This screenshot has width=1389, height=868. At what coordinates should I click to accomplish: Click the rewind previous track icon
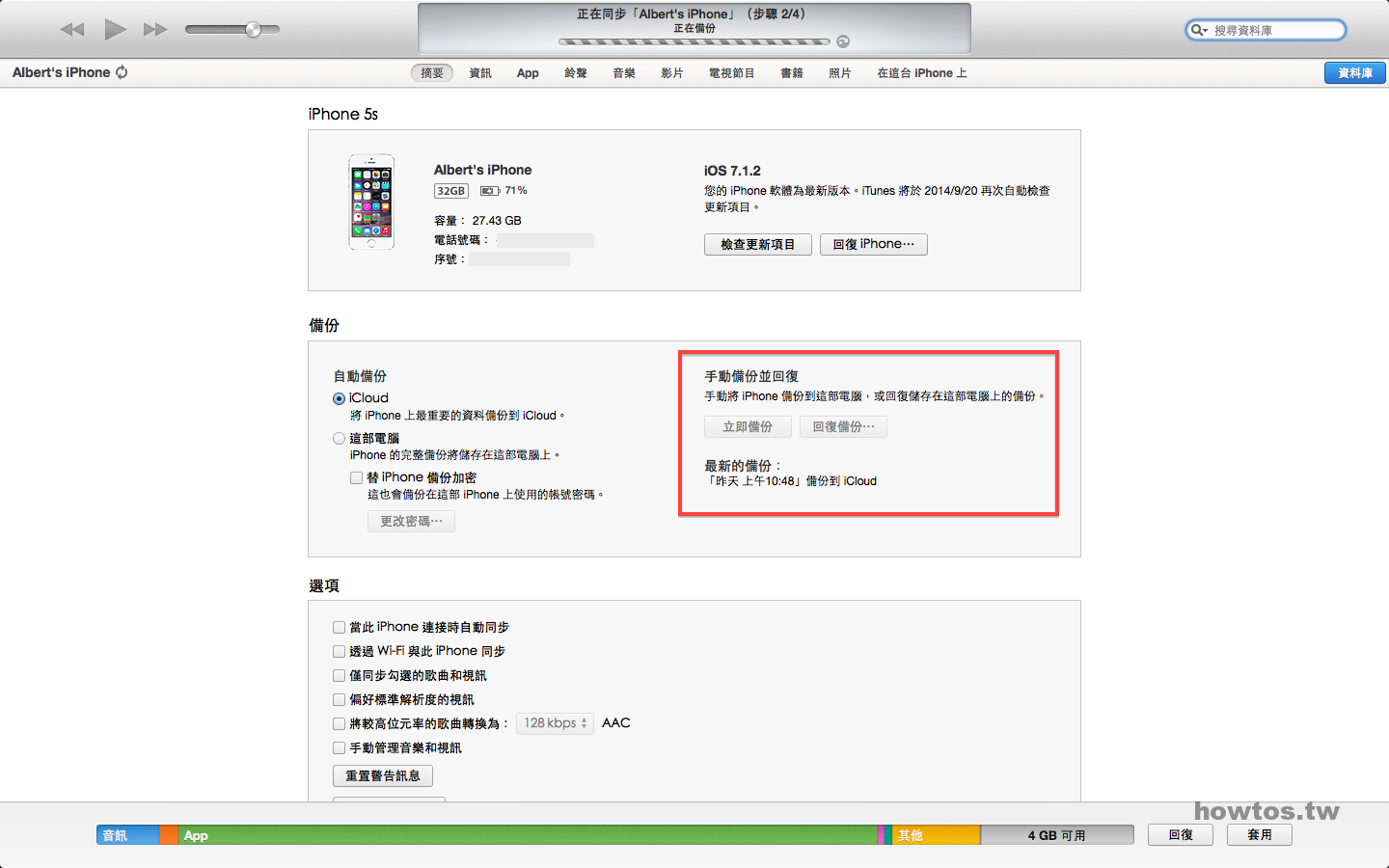coord(72,30)
